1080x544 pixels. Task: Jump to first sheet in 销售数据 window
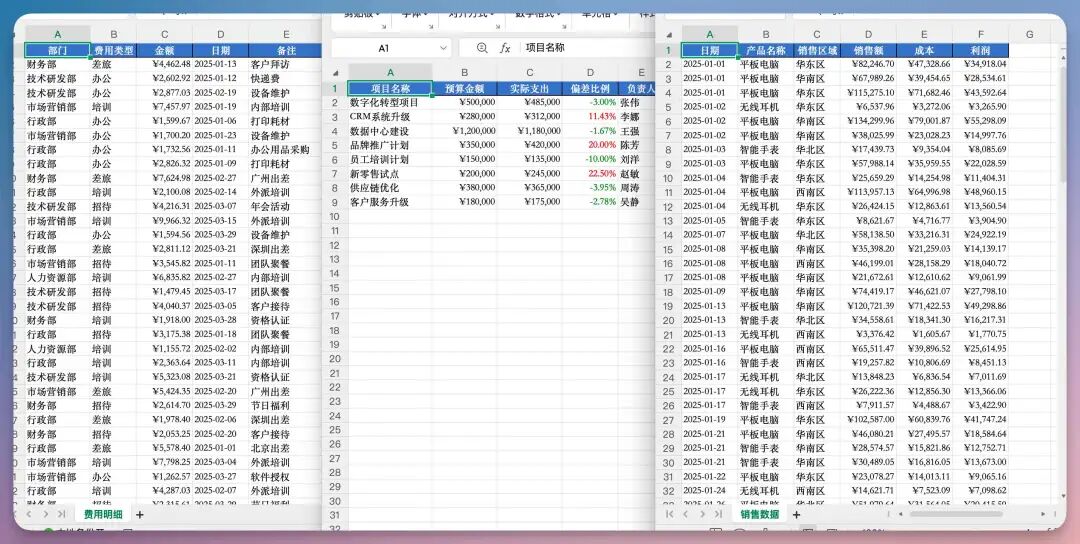click(x=669, y=514)
